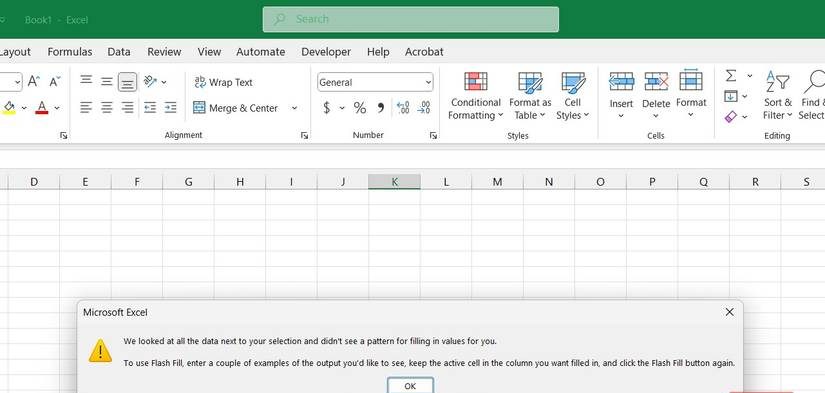Click the Fill down icon

click(731, 96)
